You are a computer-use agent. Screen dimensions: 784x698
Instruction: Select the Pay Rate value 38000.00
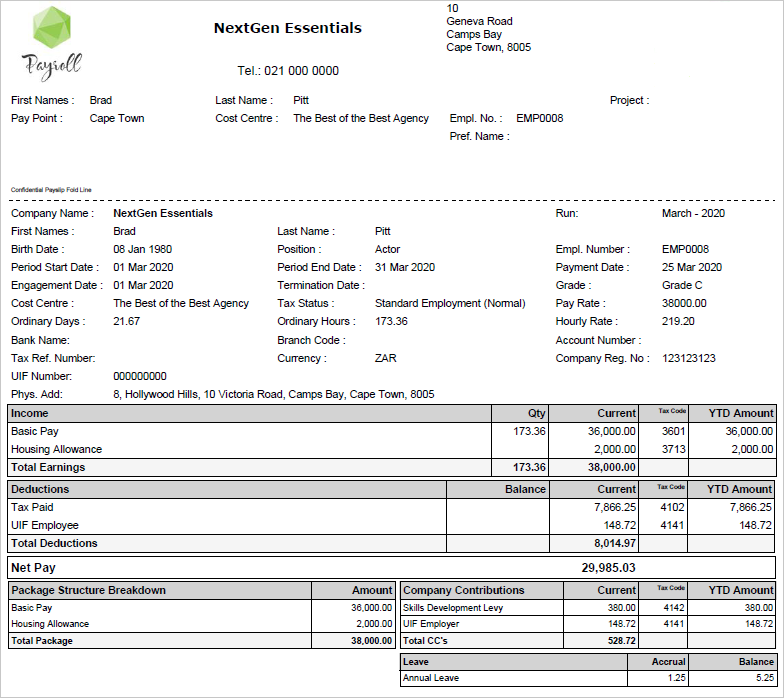pos(684,303)
